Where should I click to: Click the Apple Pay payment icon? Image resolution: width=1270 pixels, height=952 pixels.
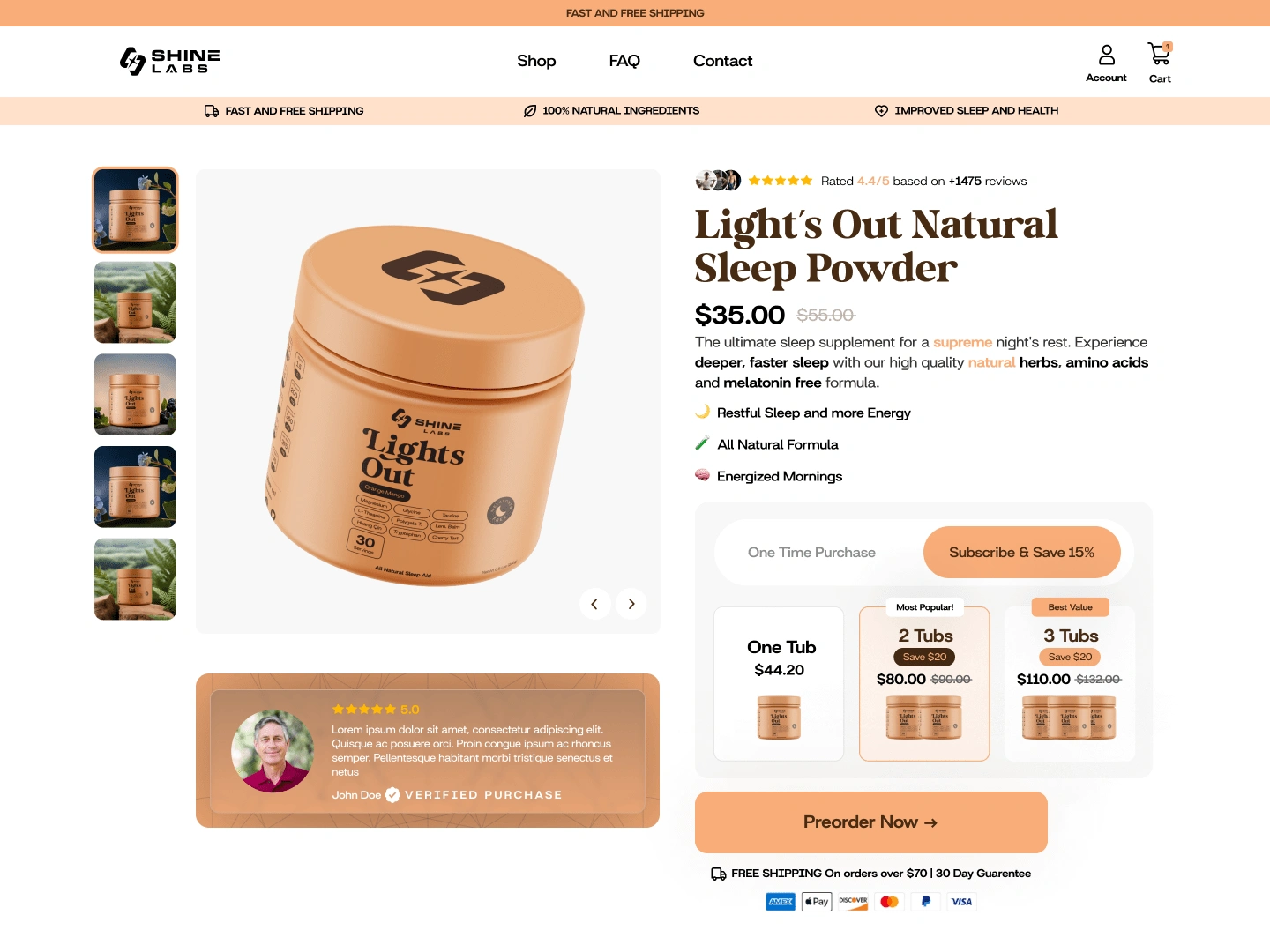point(817,902)
